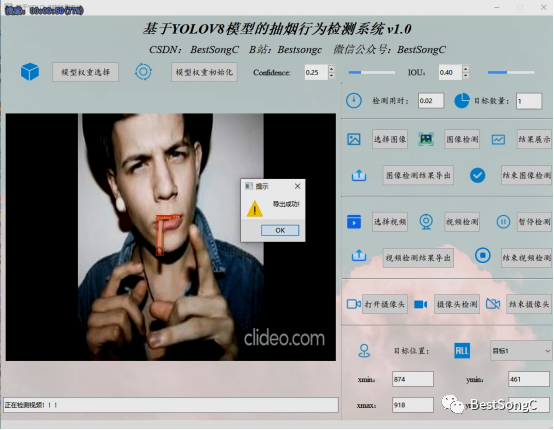The height and width of the screenshot is (430, 554).
Task: Click 摄像头检测 button
Action: pyautogui.click(x=457, y=304)
